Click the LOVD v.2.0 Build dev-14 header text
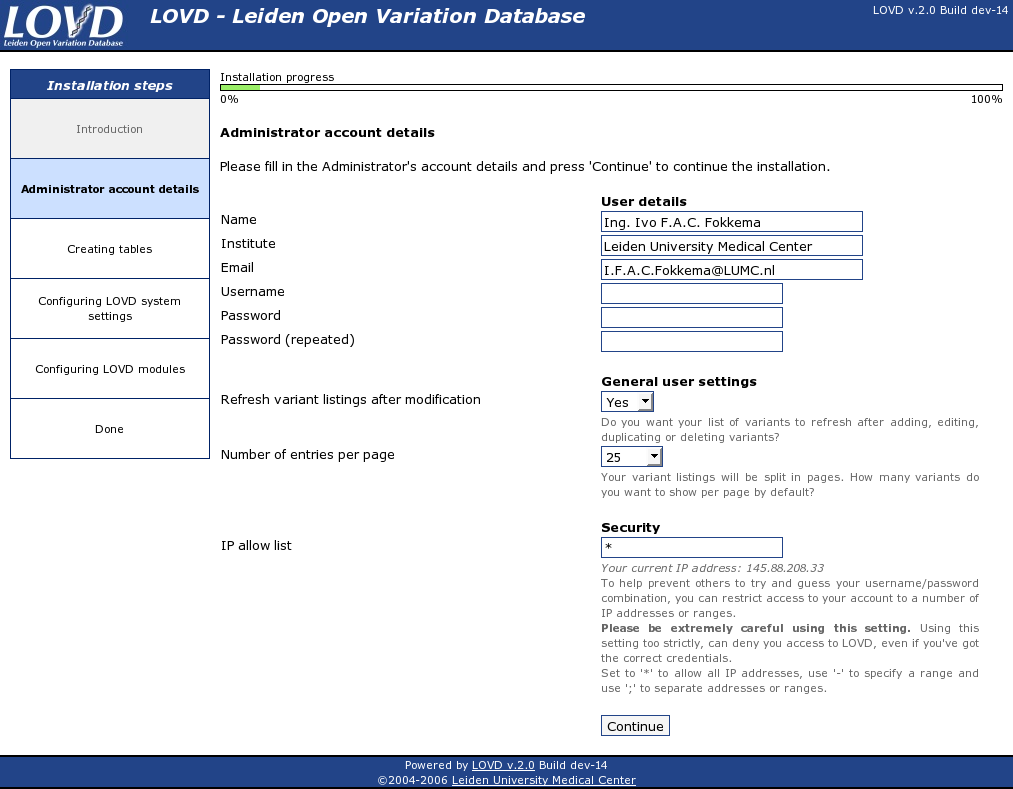The image size is (1013, 789). click(x=940, y=10)
